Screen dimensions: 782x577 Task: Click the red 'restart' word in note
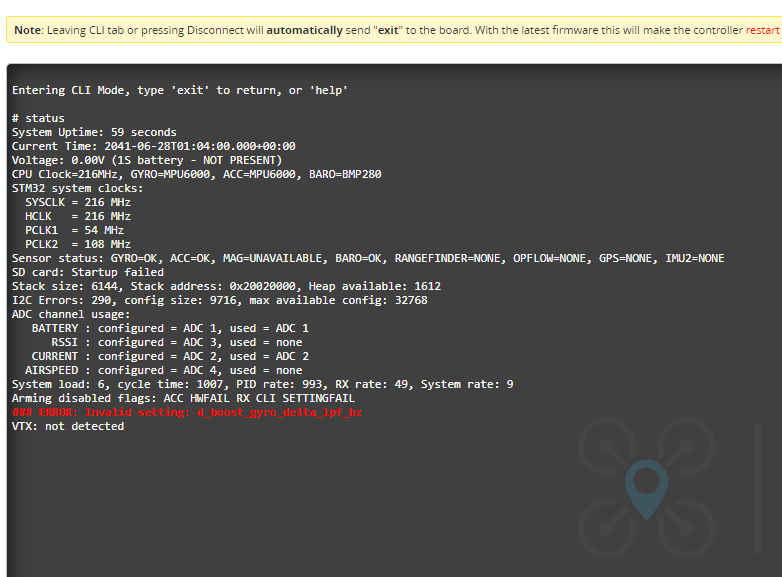pos(763,30)
